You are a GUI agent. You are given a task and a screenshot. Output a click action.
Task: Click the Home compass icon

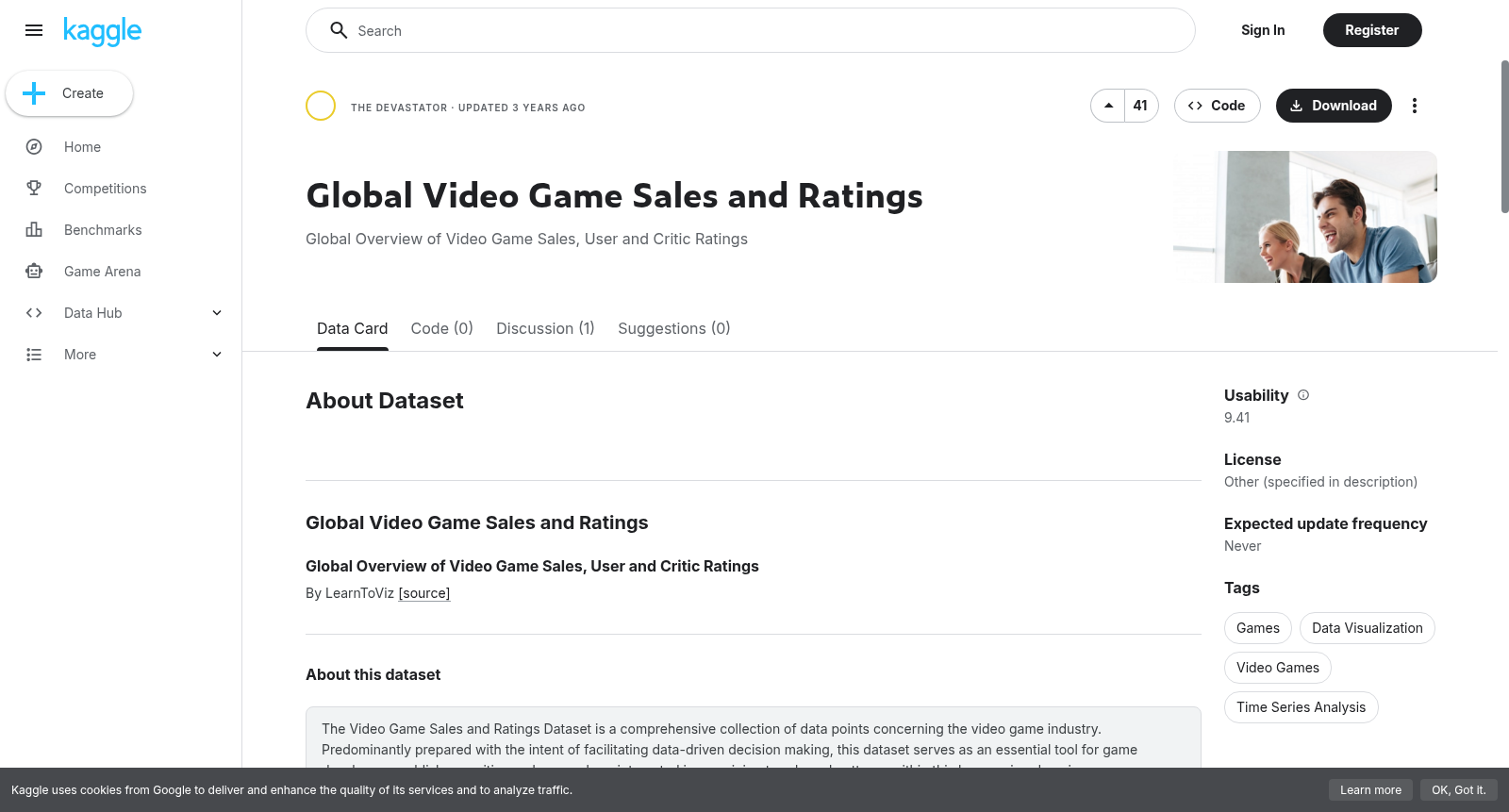(34, 147)
